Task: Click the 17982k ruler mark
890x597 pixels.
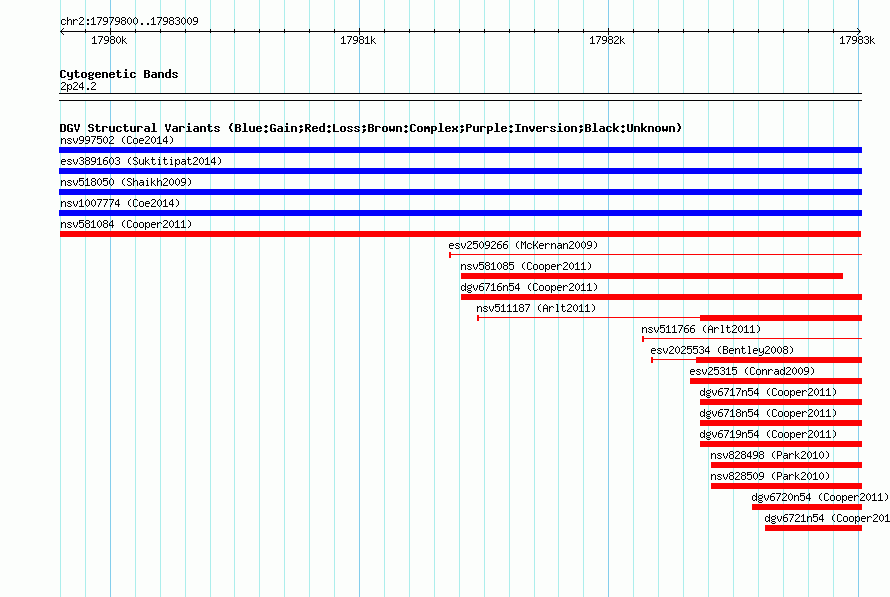Action: coord(607,40)
